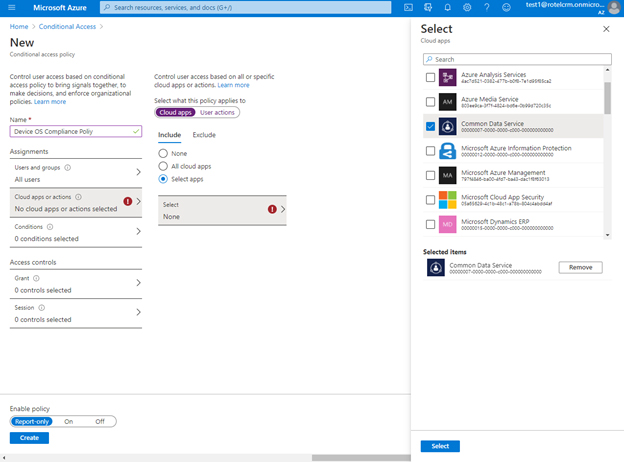
Task: Open the portal settings gear
Action: [x=467, y=8]
